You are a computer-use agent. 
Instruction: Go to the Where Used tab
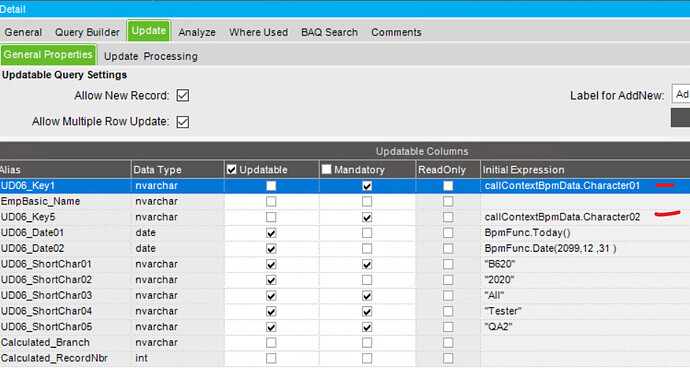(258, 32)
